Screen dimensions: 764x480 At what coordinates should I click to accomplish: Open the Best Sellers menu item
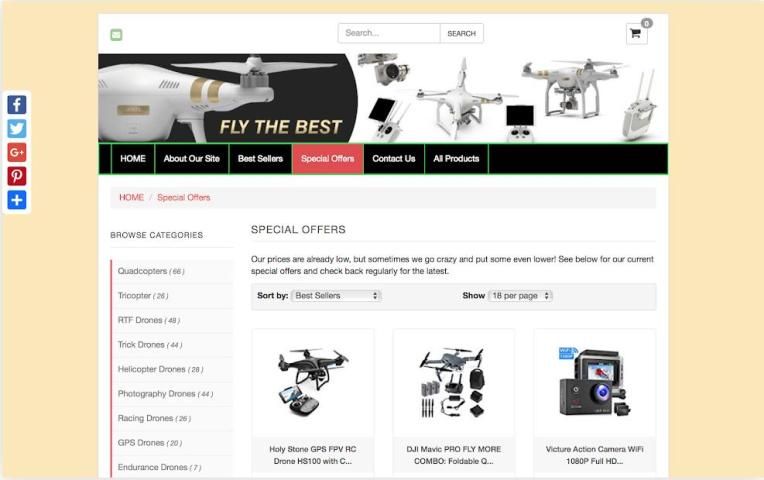260,159
